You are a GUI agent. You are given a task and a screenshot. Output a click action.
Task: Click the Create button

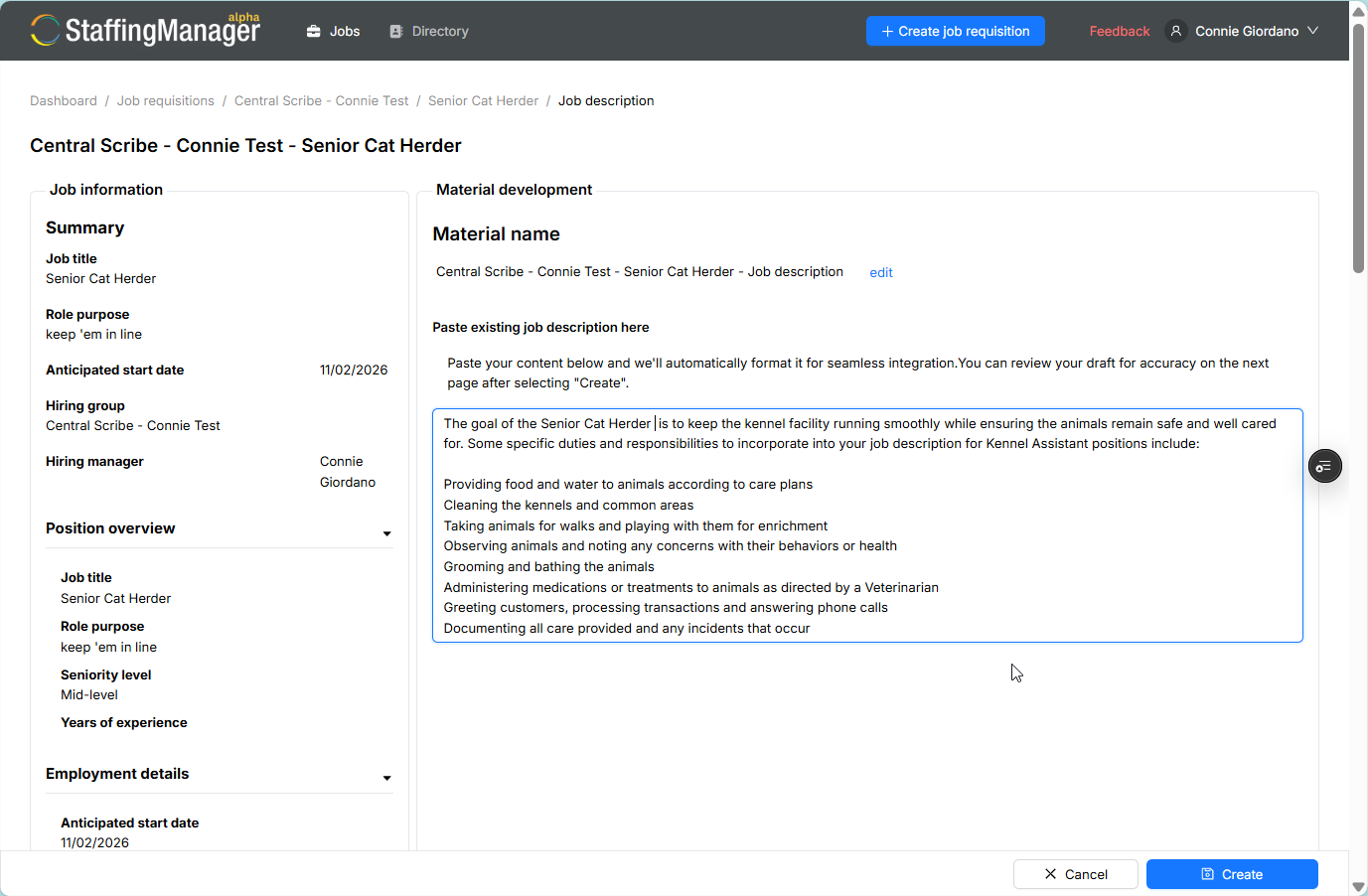[1232, 874]
